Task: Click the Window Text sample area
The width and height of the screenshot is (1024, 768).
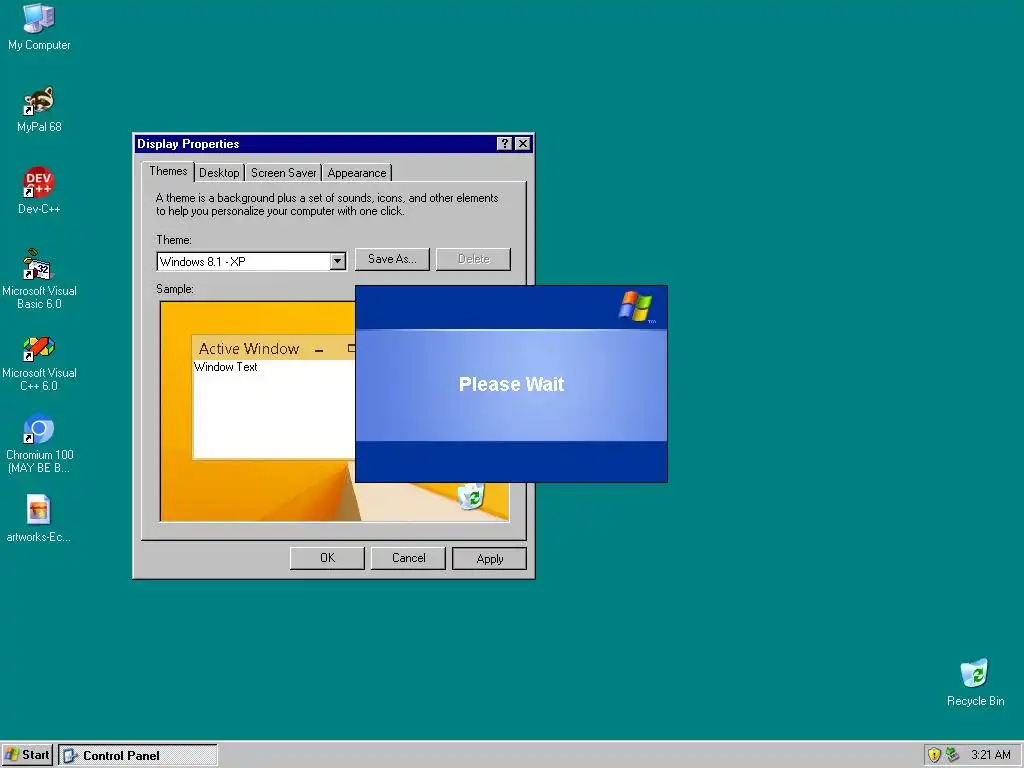Action: pos(225,367)
